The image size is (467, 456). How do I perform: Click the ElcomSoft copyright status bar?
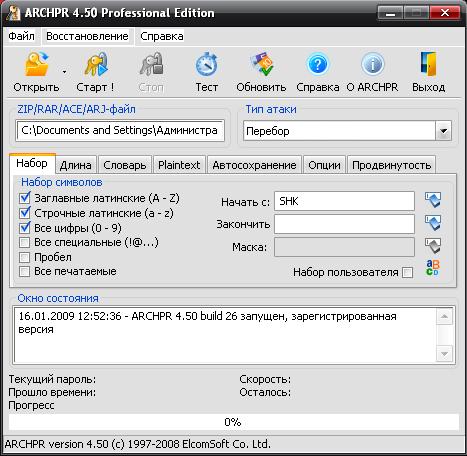click(x=138, y=444)
